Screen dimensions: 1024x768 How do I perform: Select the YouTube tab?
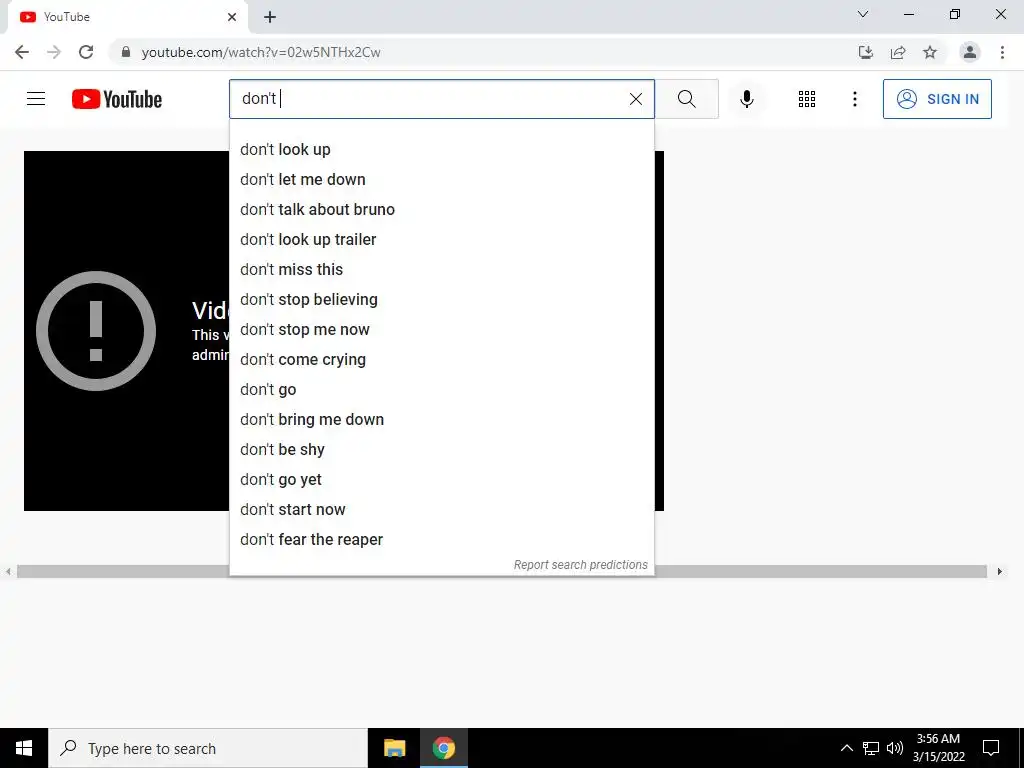tap(127, 17)
